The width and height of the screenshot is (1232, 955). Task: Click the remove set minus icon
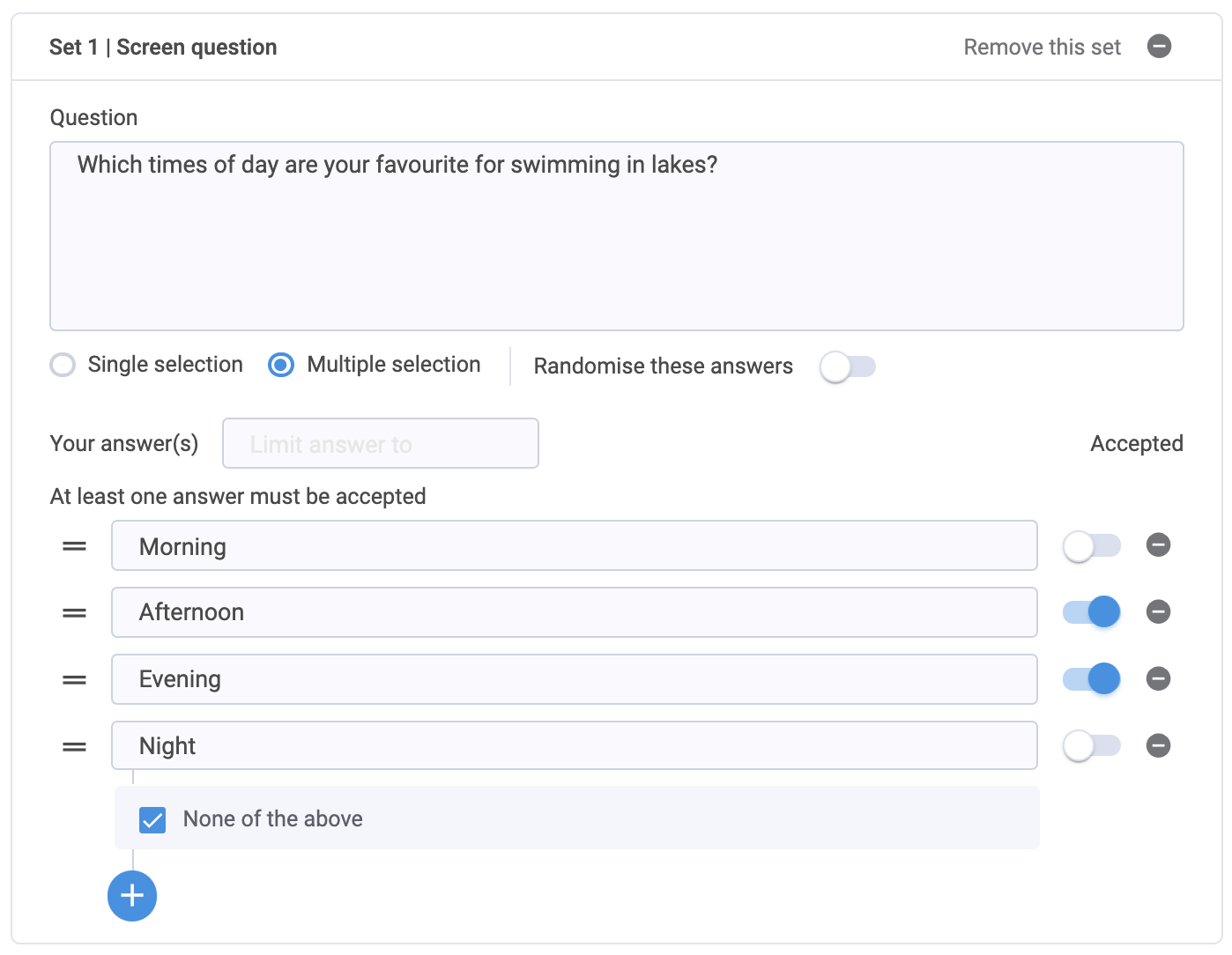tap(1159, 46)
